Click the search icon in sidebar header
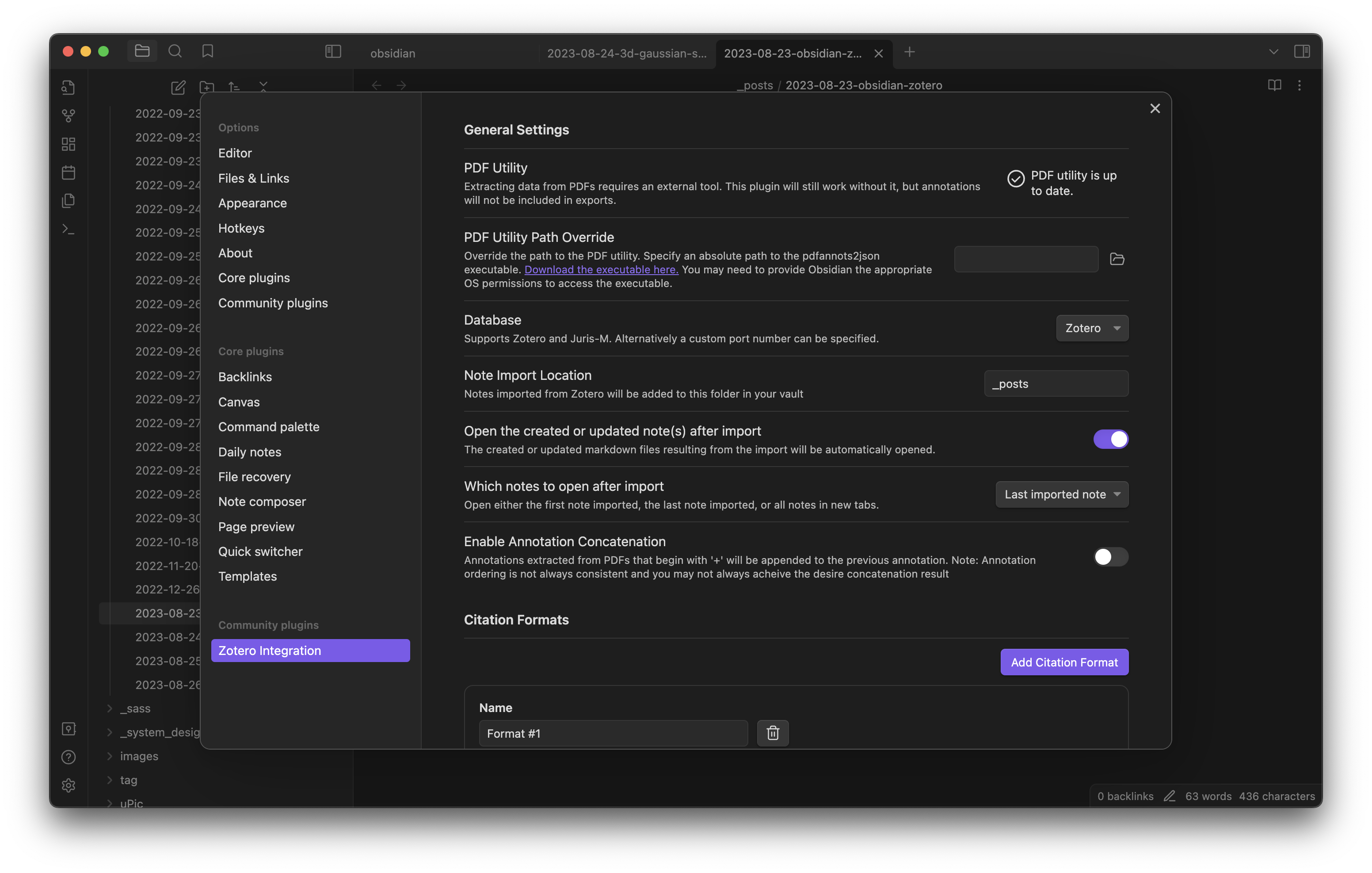 tap(175, 51)
